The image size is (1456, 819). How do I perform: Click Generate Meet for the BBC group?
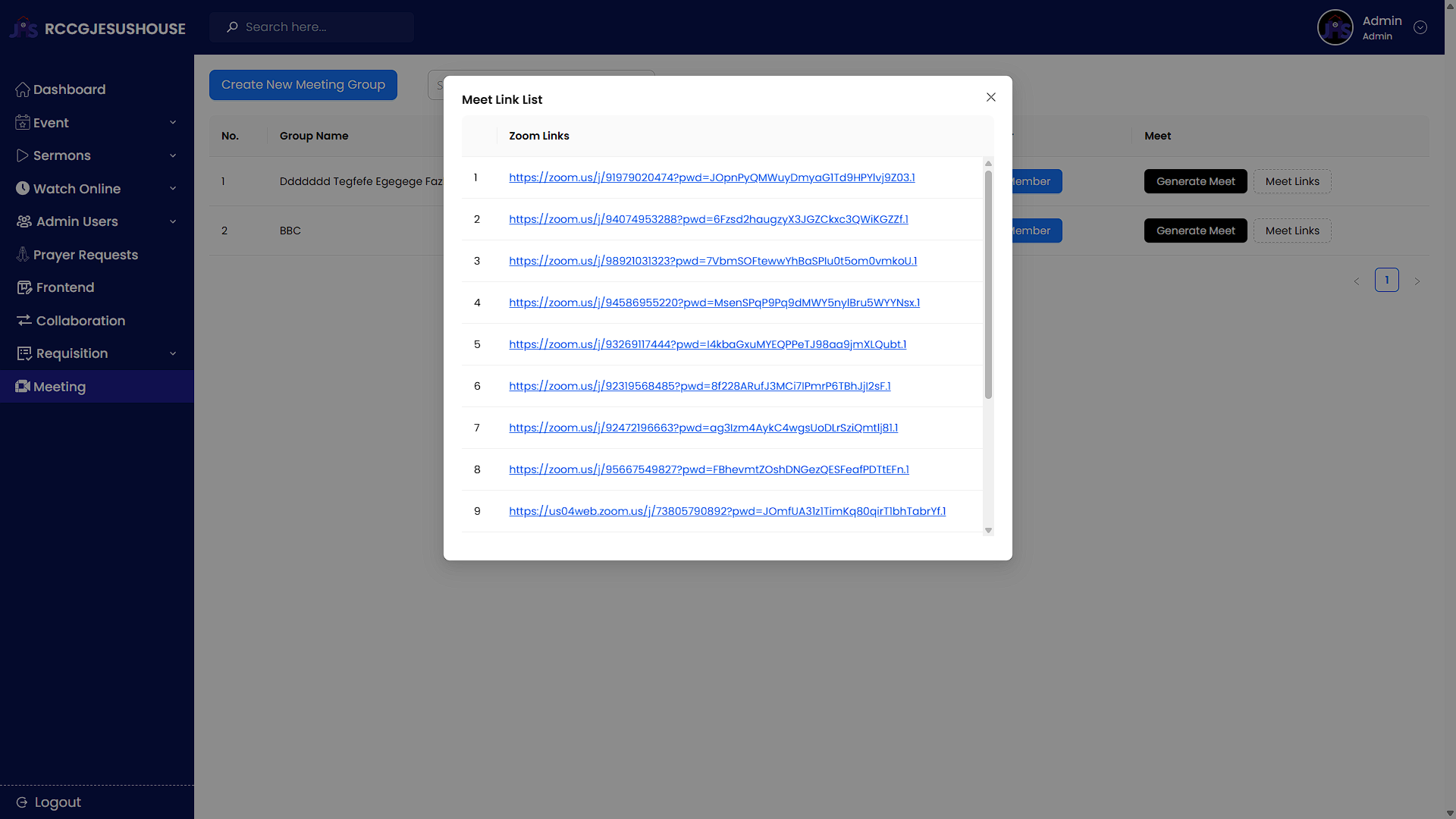1195,231
